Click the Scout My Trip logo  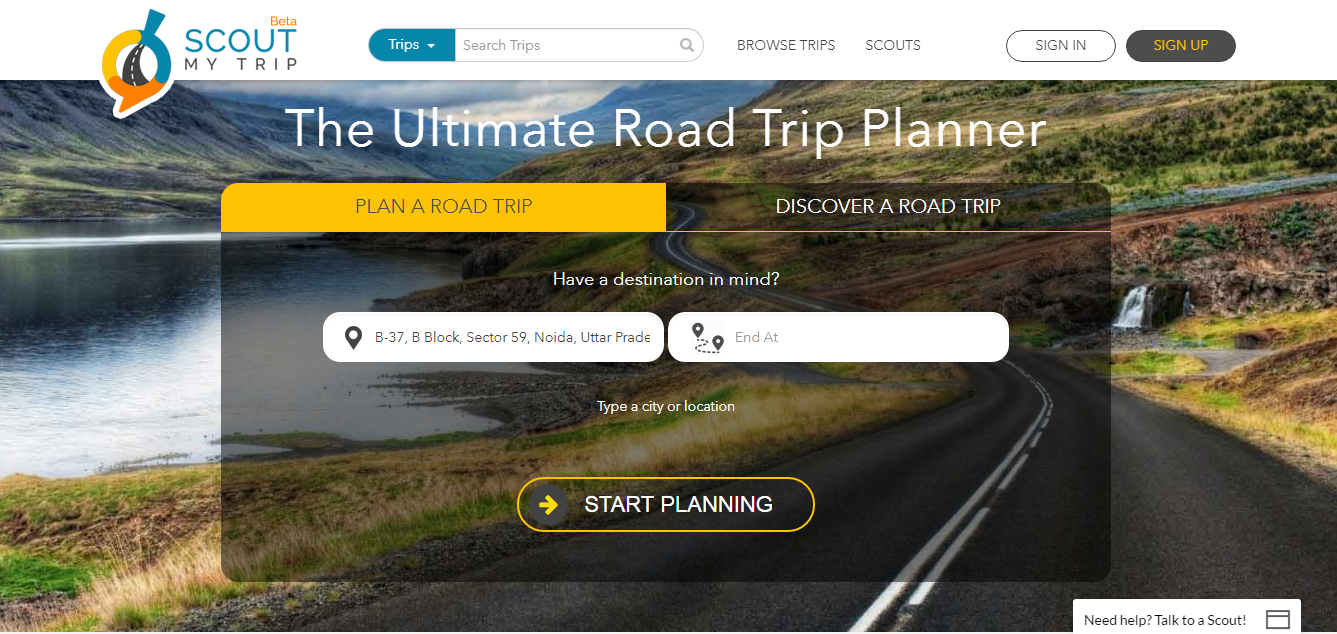click(199, 60)
